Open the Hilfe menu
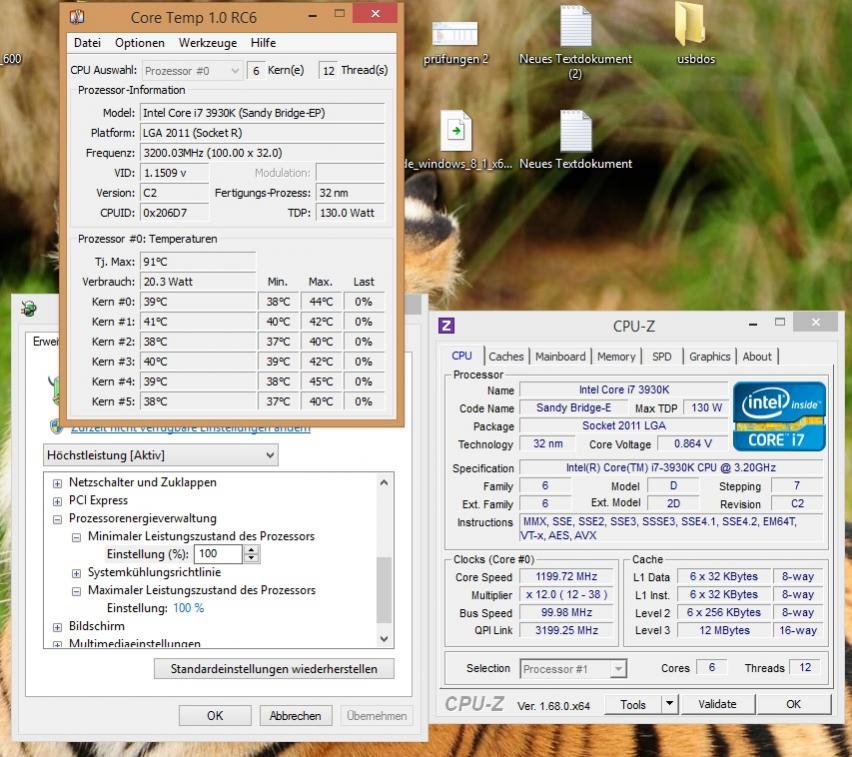This screenshot has width=852, height=757. click(264, 43)
